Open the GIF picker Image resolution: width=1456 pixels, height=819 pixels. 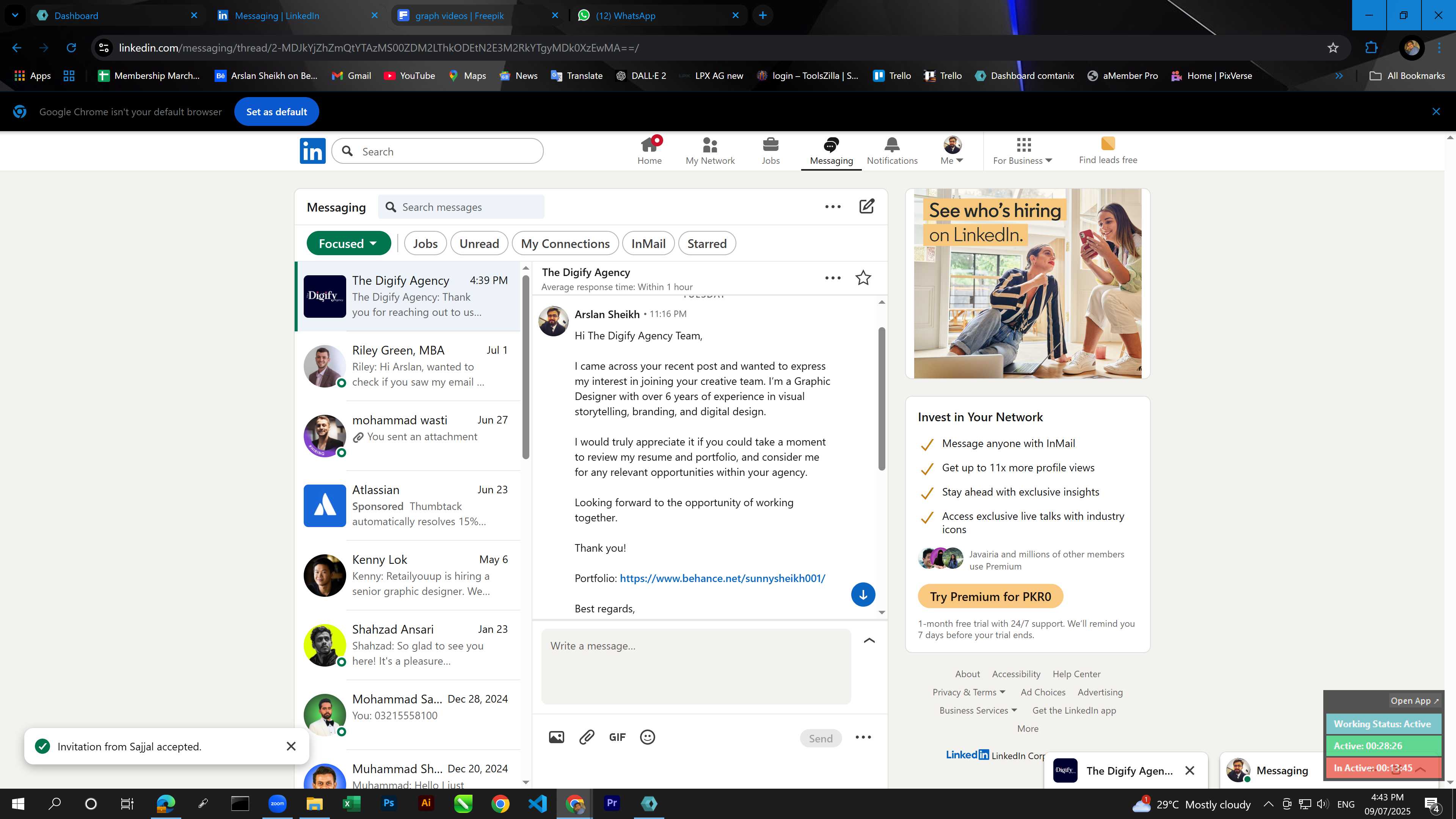coord(617,737)
